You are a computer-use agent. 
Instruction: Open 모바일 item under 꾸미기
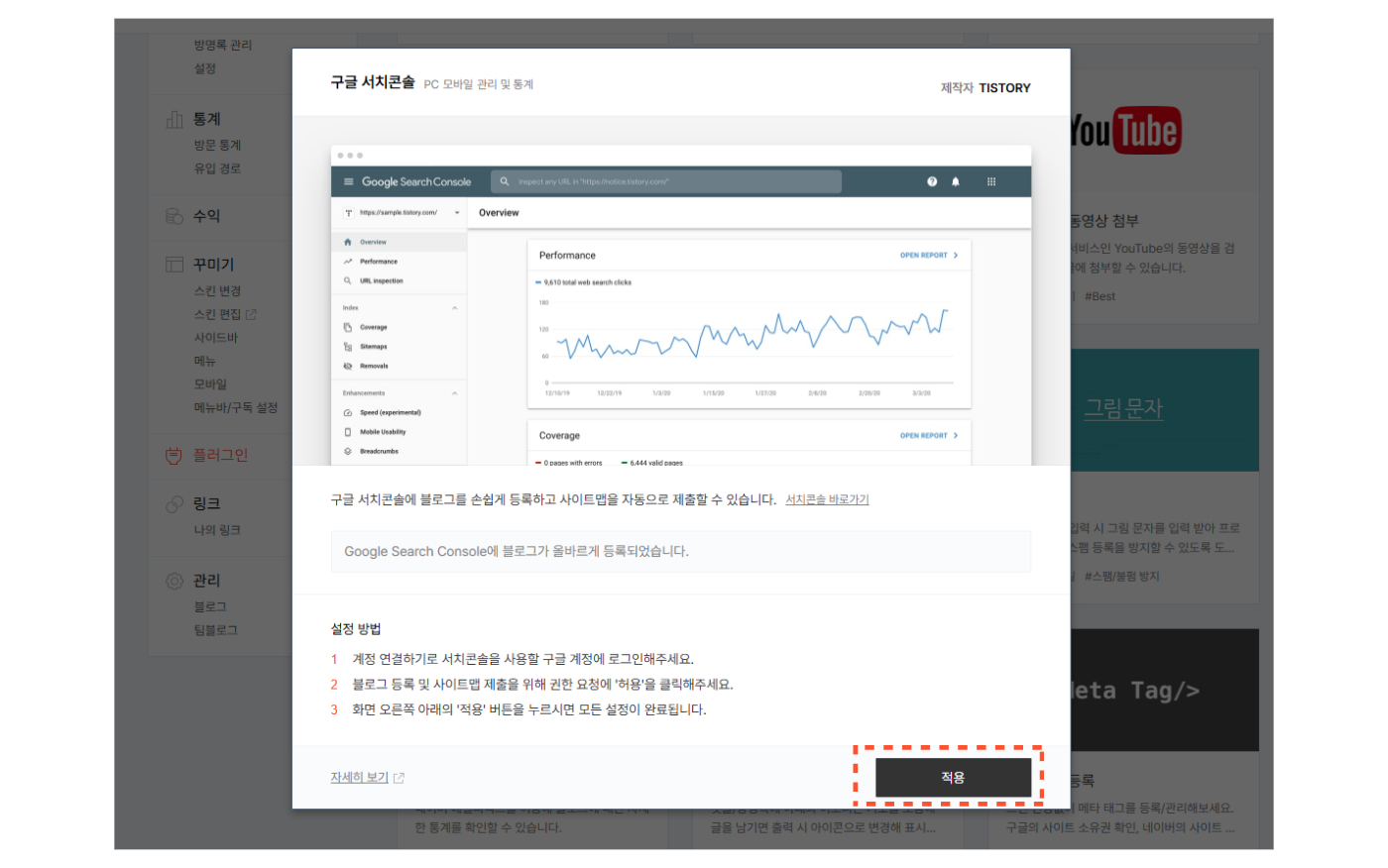(x=210, y=384)
